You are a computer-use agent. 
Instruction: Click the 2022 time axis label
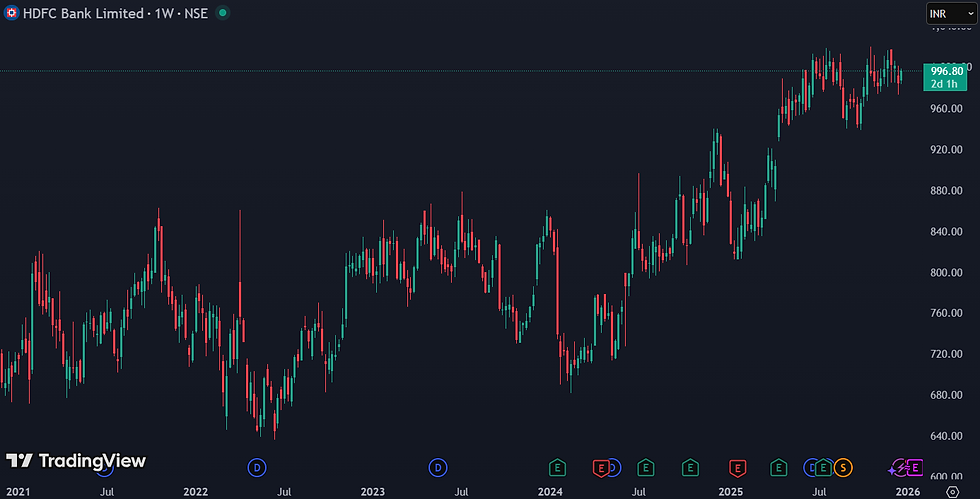(x=196, y=491)
